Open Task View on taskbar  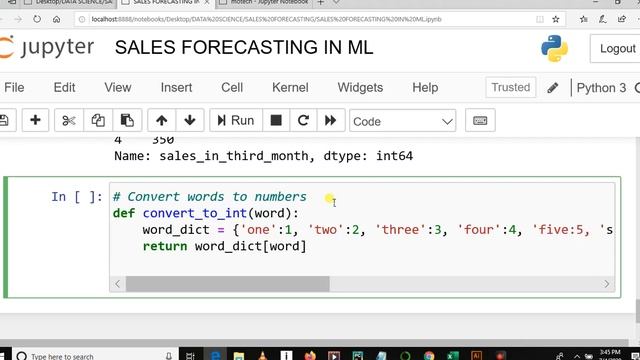[x=190, y=356]
